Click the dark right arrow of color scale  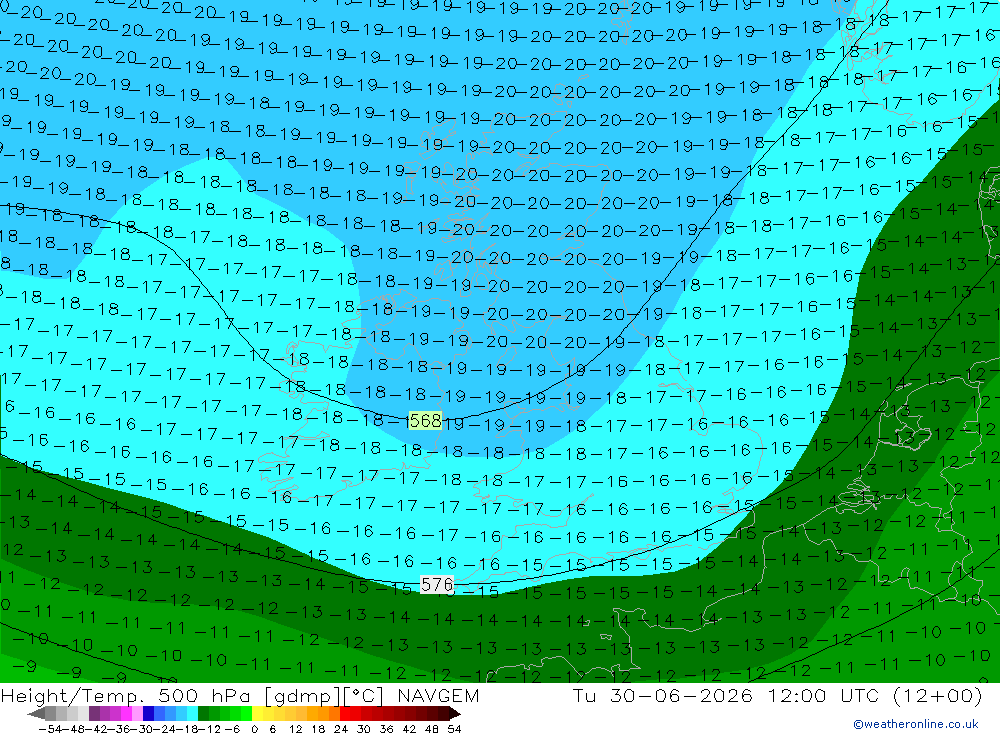[x=454, y=714]
